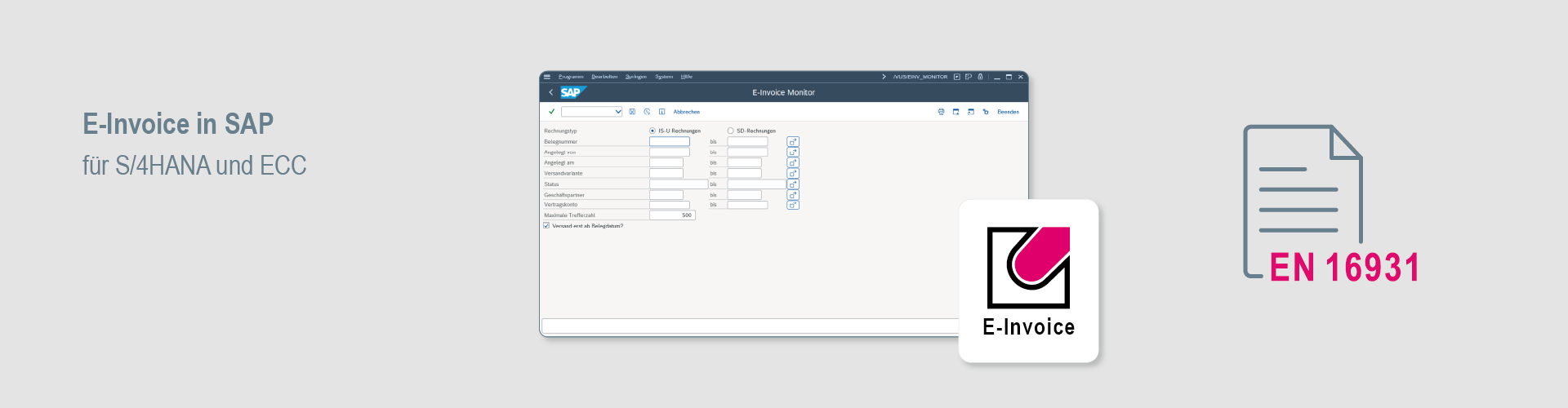Click the Beenden button
1568x408 pixels.
(1008, 112)
